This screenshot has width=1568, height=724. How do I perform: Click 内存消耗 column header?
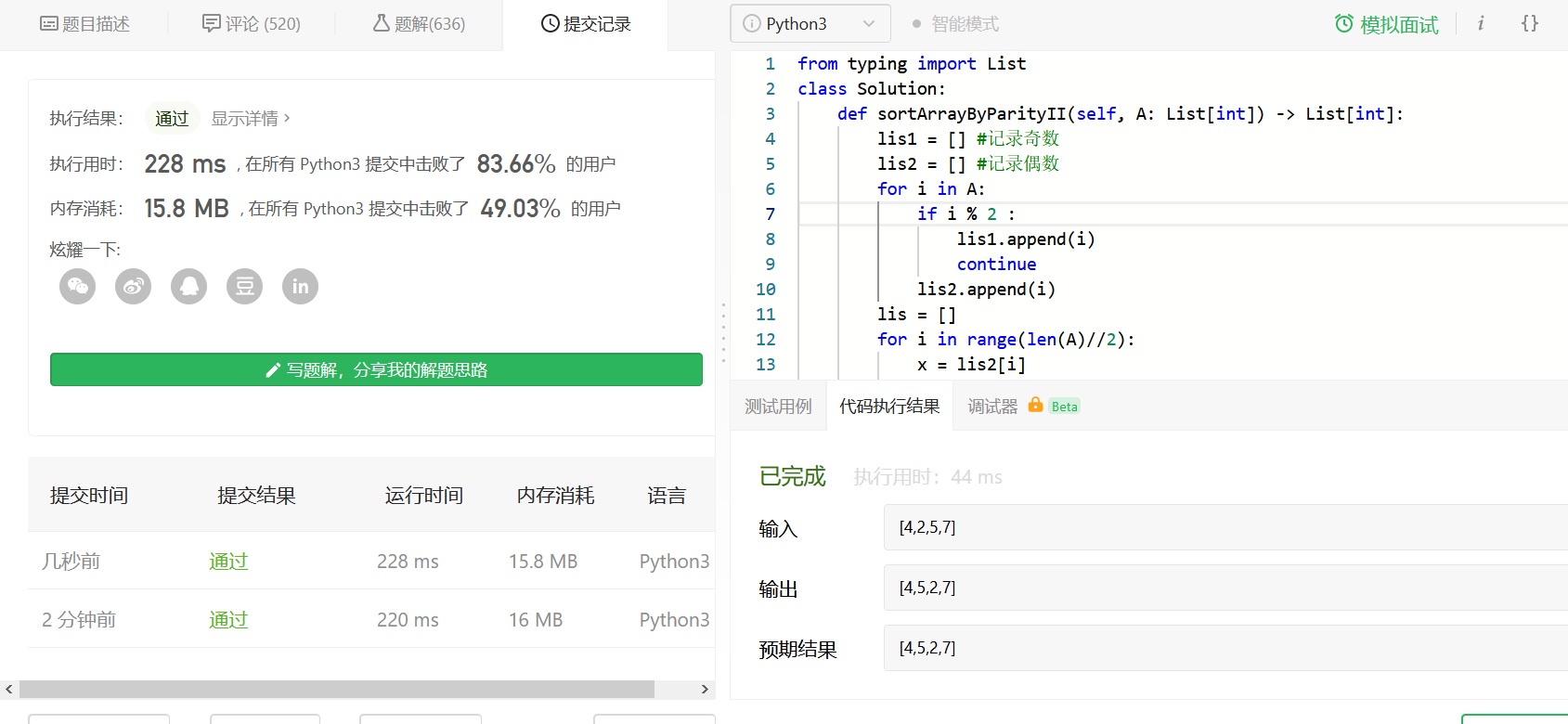point(555,495)
